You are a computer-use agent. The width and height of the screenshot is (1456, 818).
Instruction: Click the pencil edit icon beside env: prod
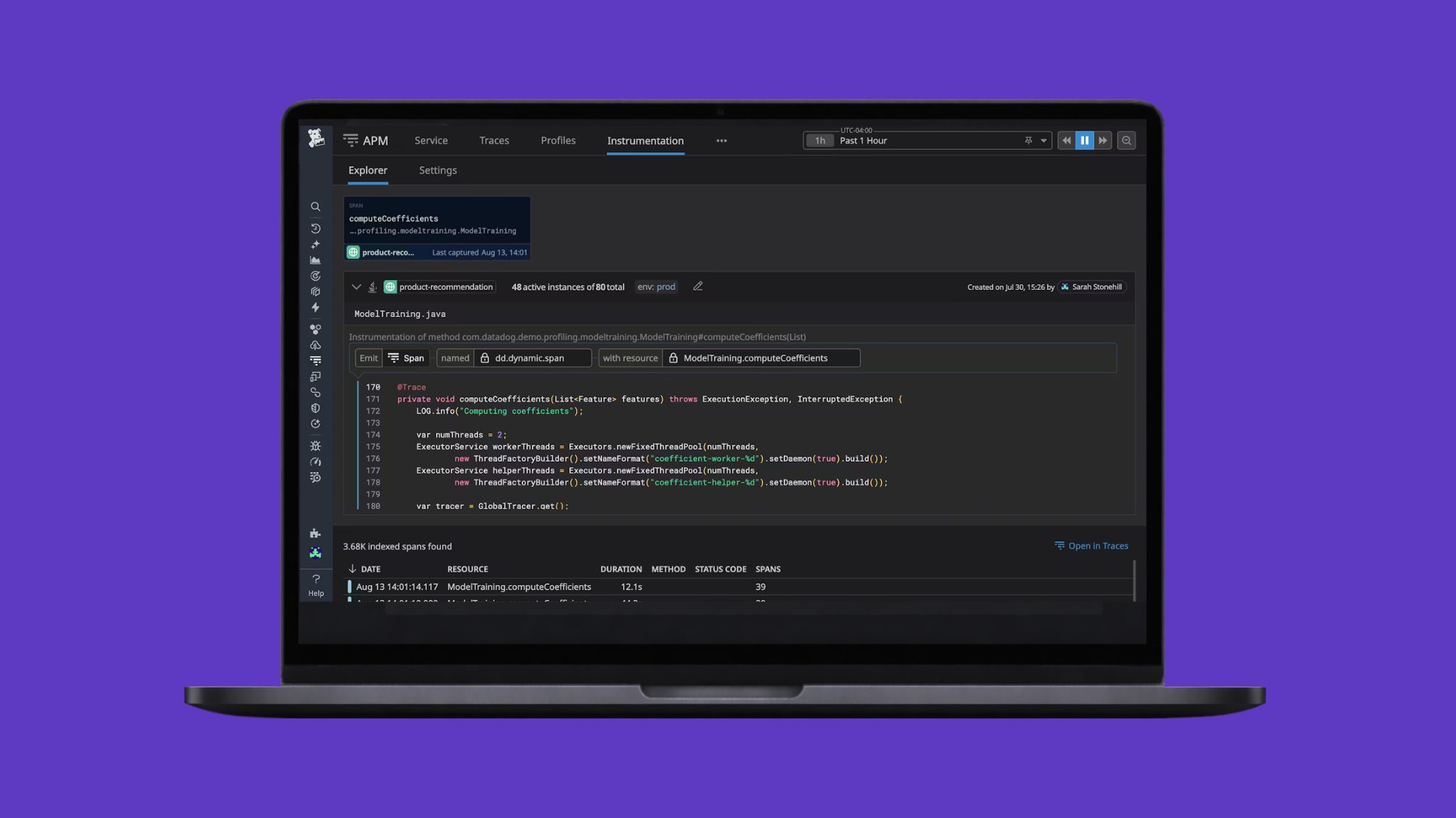pos(698,286)
